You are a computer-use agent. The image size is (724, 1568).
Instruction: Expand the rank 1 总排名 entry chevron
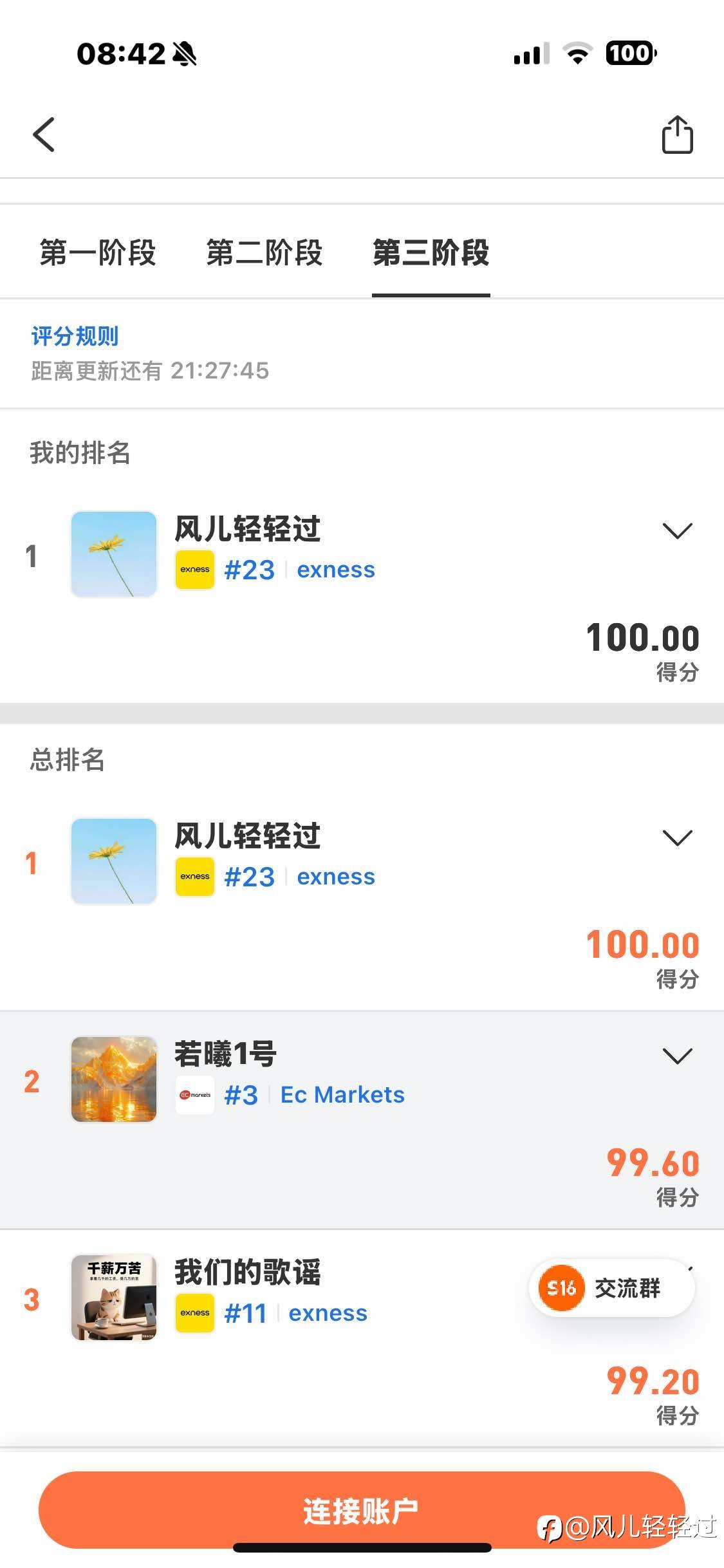677,838
